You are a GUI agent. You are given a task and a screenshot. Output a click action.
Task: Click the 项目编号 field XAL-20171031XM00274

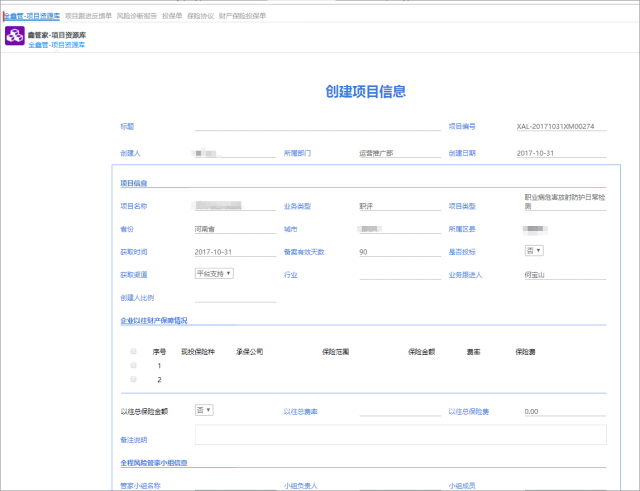561,127
